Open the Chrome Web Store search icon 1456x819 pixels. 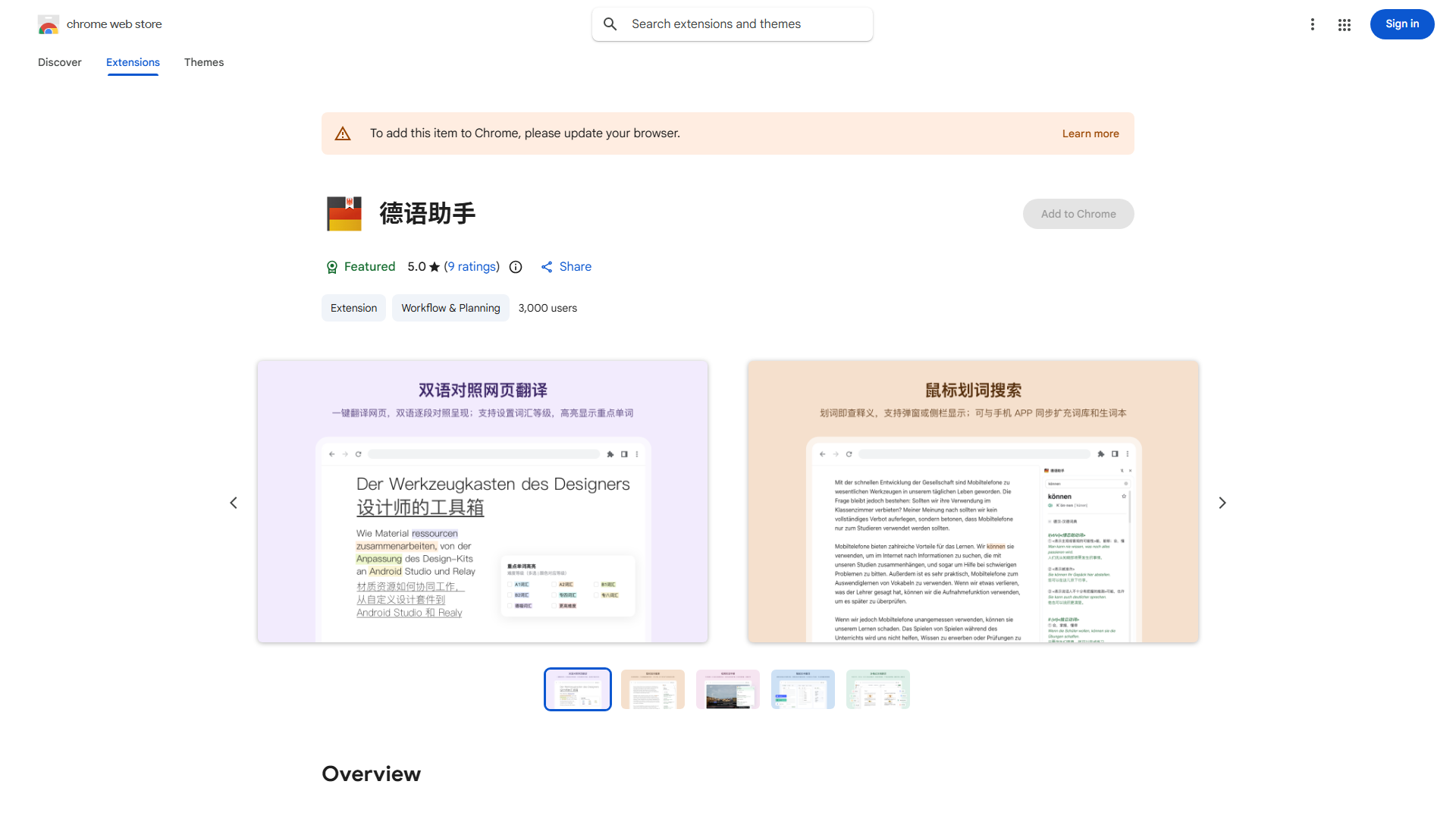pos(610,24)
